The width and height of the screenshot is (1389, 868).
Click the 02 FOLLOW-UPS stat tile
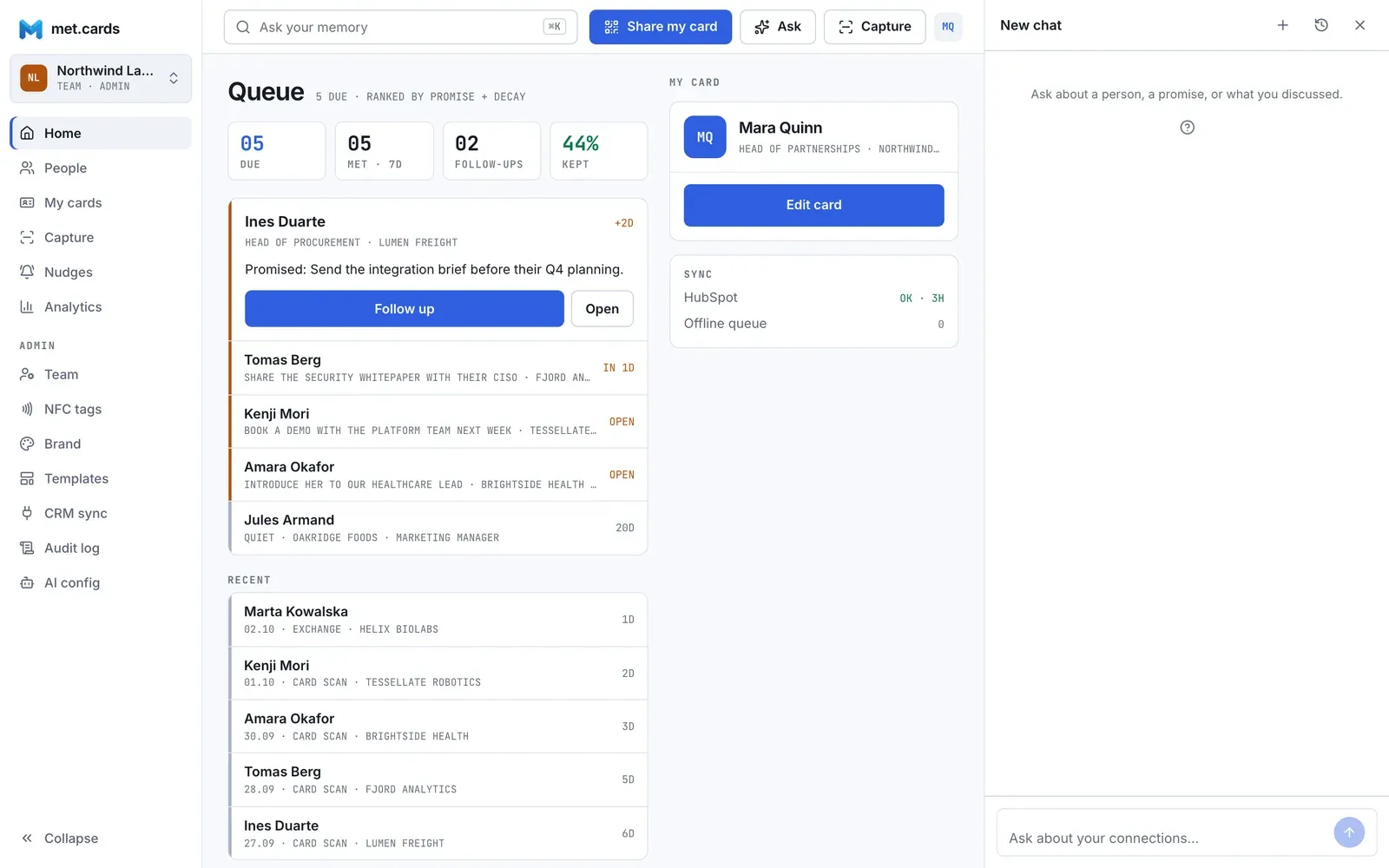(x=491, y=151)
